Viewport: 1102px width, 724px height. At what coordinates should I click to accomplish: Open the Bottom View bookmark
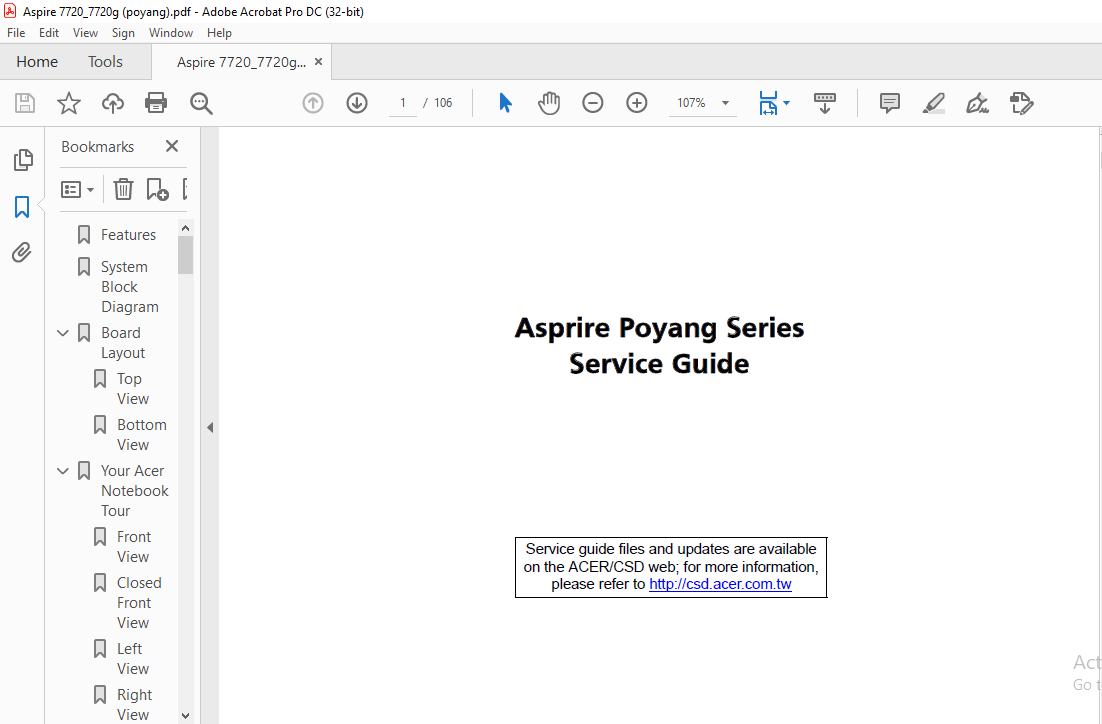click(x=141, y=434)
